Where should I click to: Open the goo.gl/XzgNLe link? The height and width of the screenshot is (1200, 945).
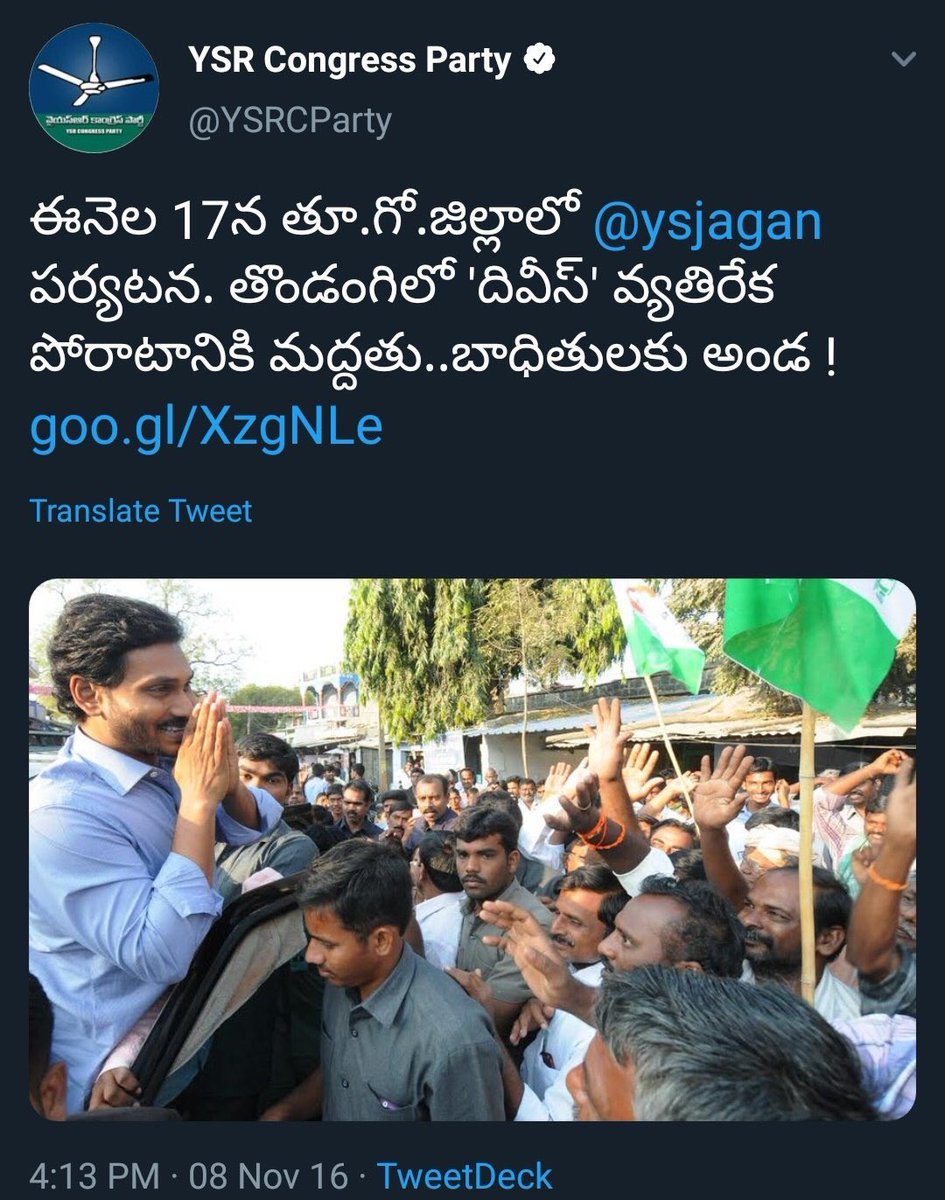click(206, 427)
